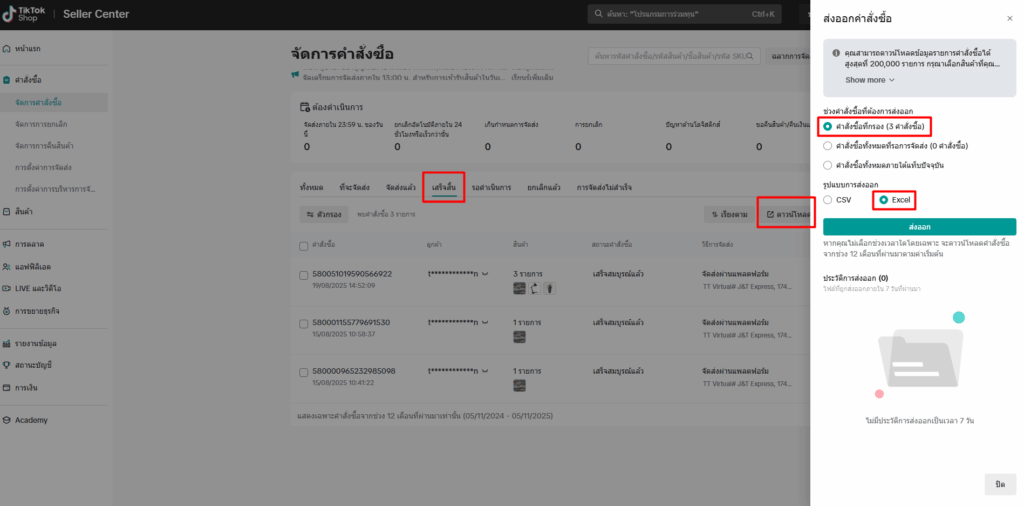
Task: Open the Marketing (การตลาด) megaphone icon
Action: 8,244
